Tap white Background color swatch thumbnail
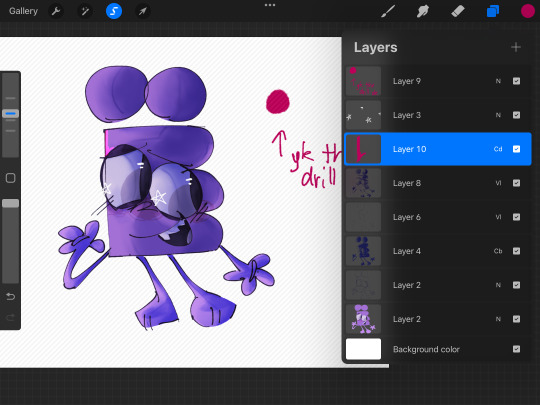540x405 pixels. click(x=363, y=349)
